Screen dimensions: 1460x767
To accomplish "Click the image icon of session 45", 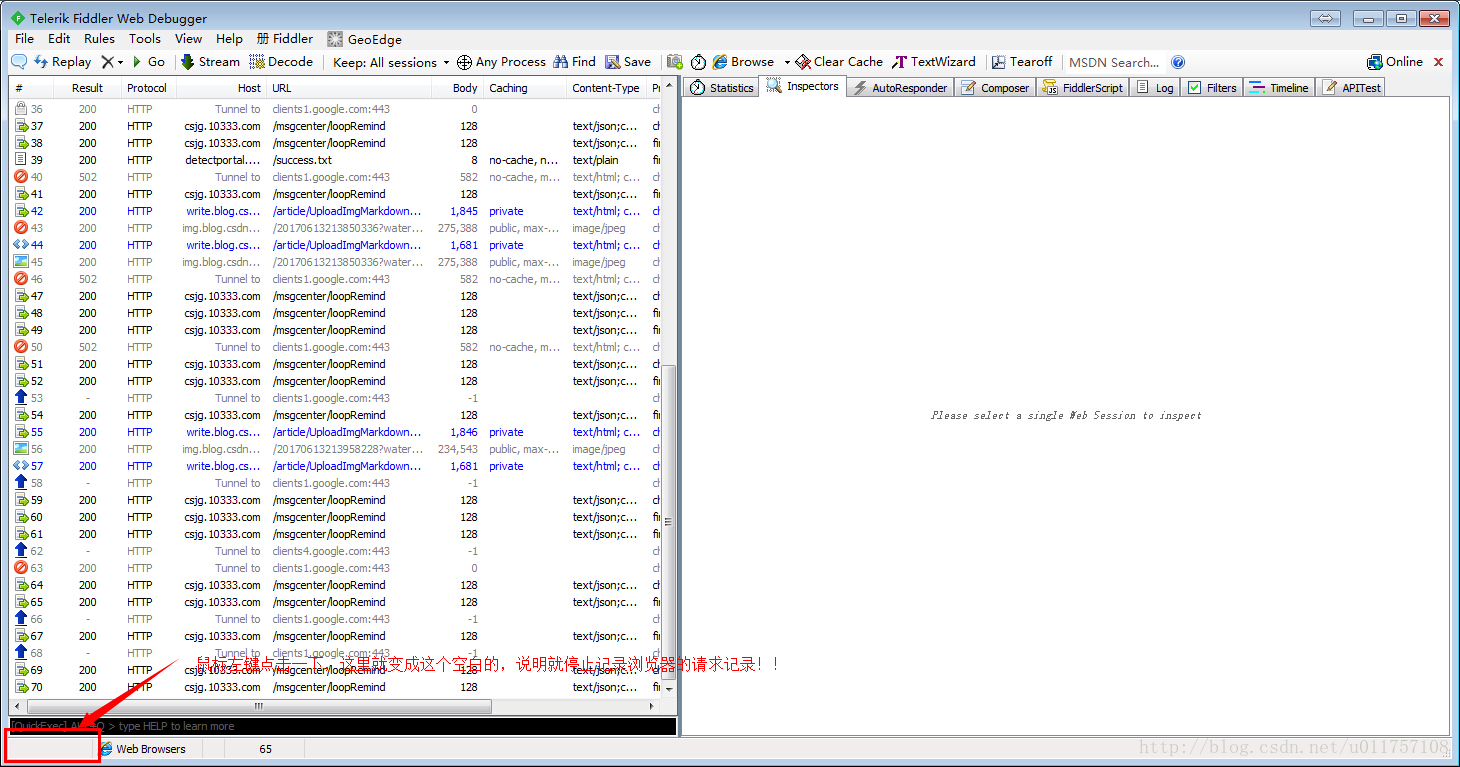I will tap(21, 262).
